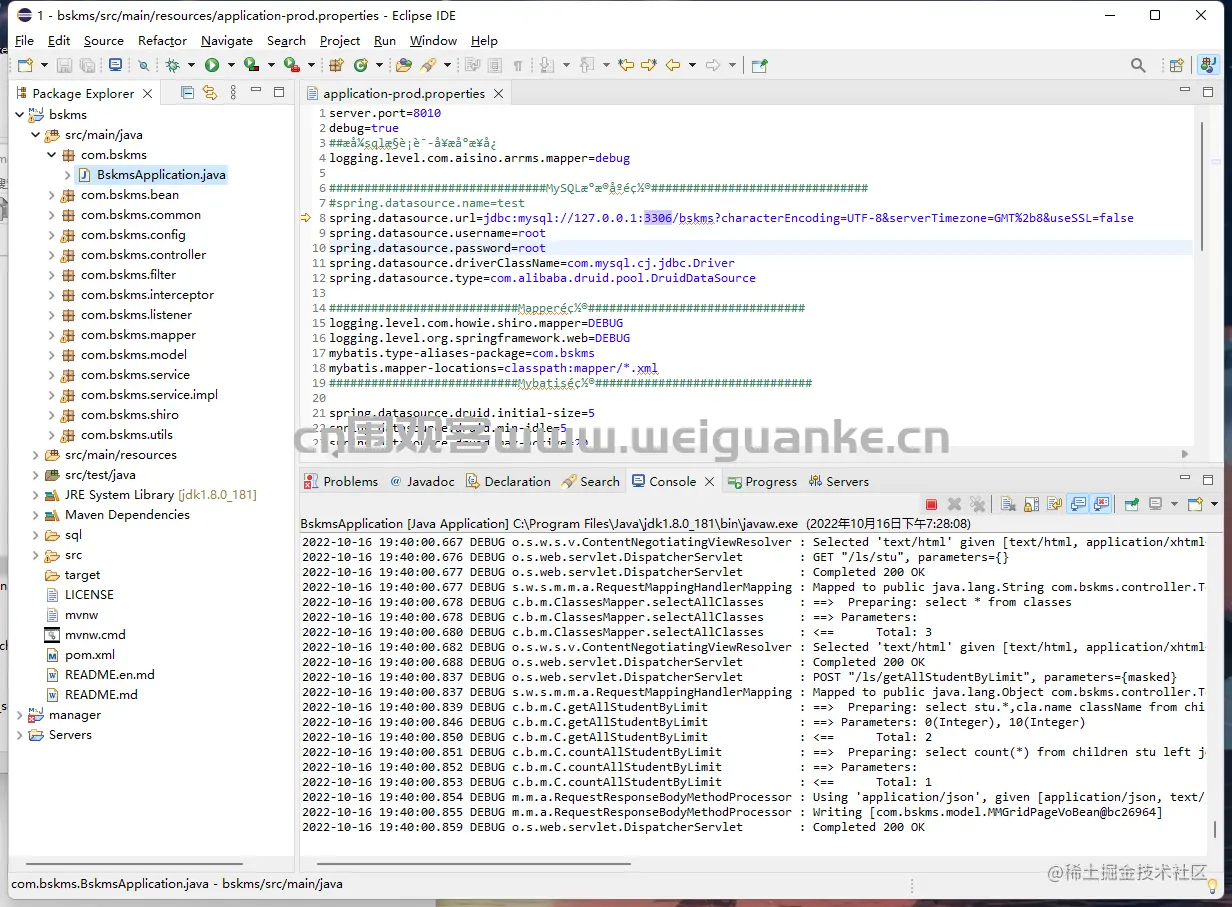The width and height of the screenshot is (1232, 907).
Task: Click the Console vertical scrollbar
Action: click(1215, 829)
